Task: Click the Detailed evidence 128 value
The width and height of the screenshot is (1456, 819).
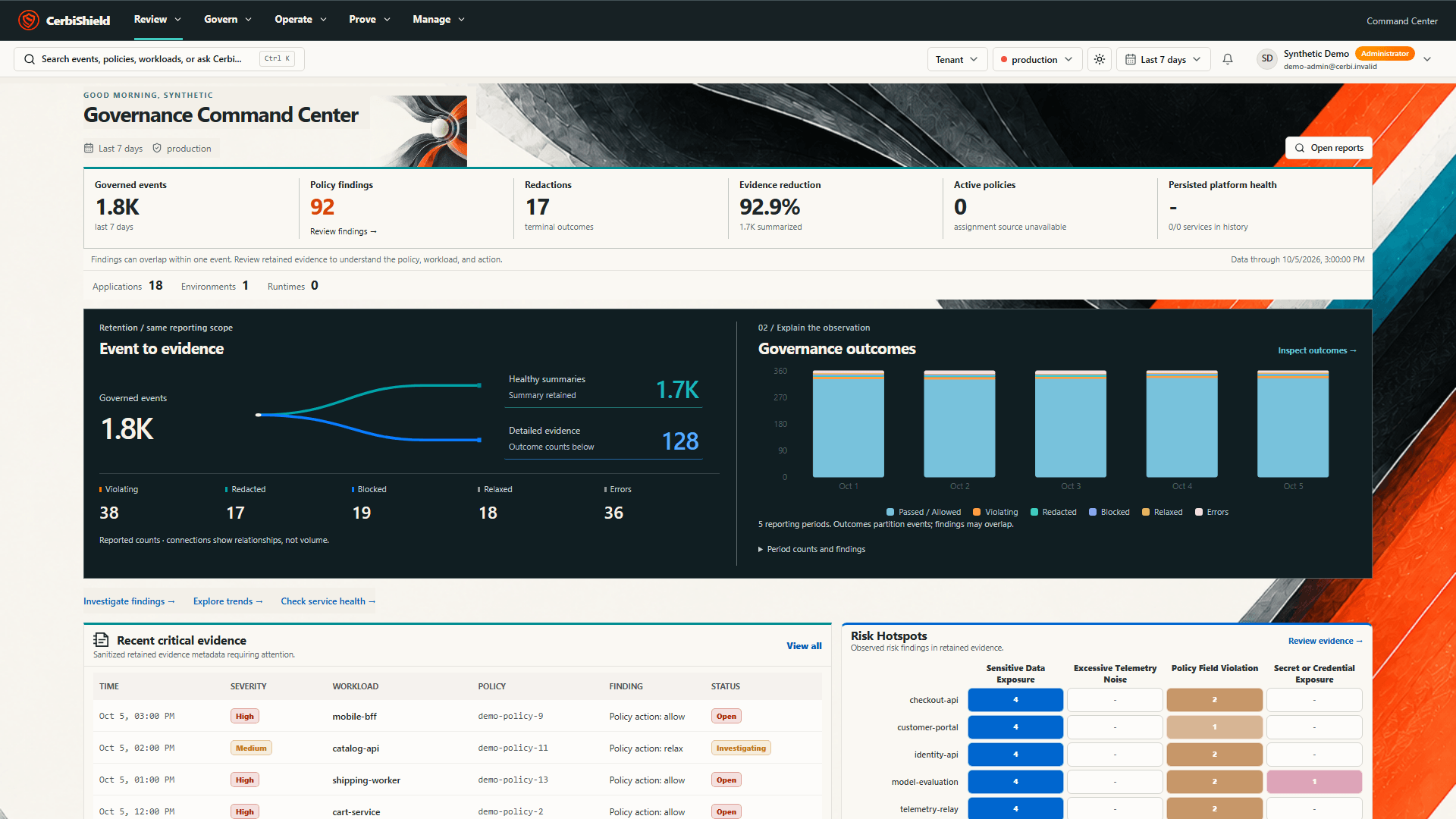Action: (x=680, y=441)
